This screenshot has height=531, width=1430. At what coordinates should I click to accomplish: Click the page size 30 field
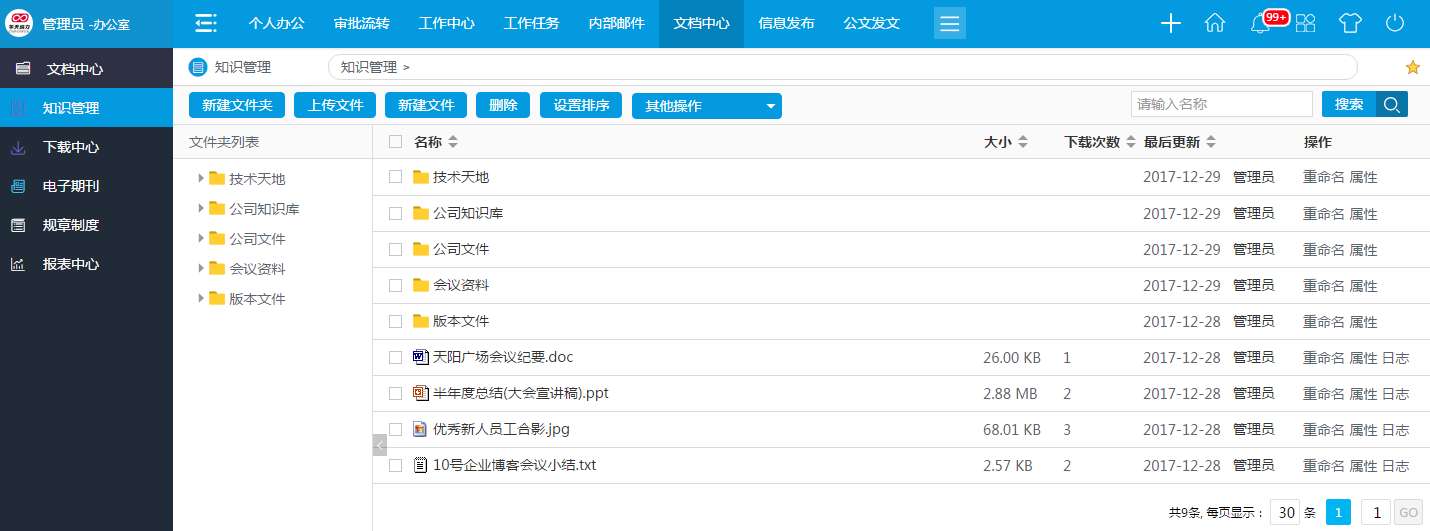click(x=1285, y=513)
